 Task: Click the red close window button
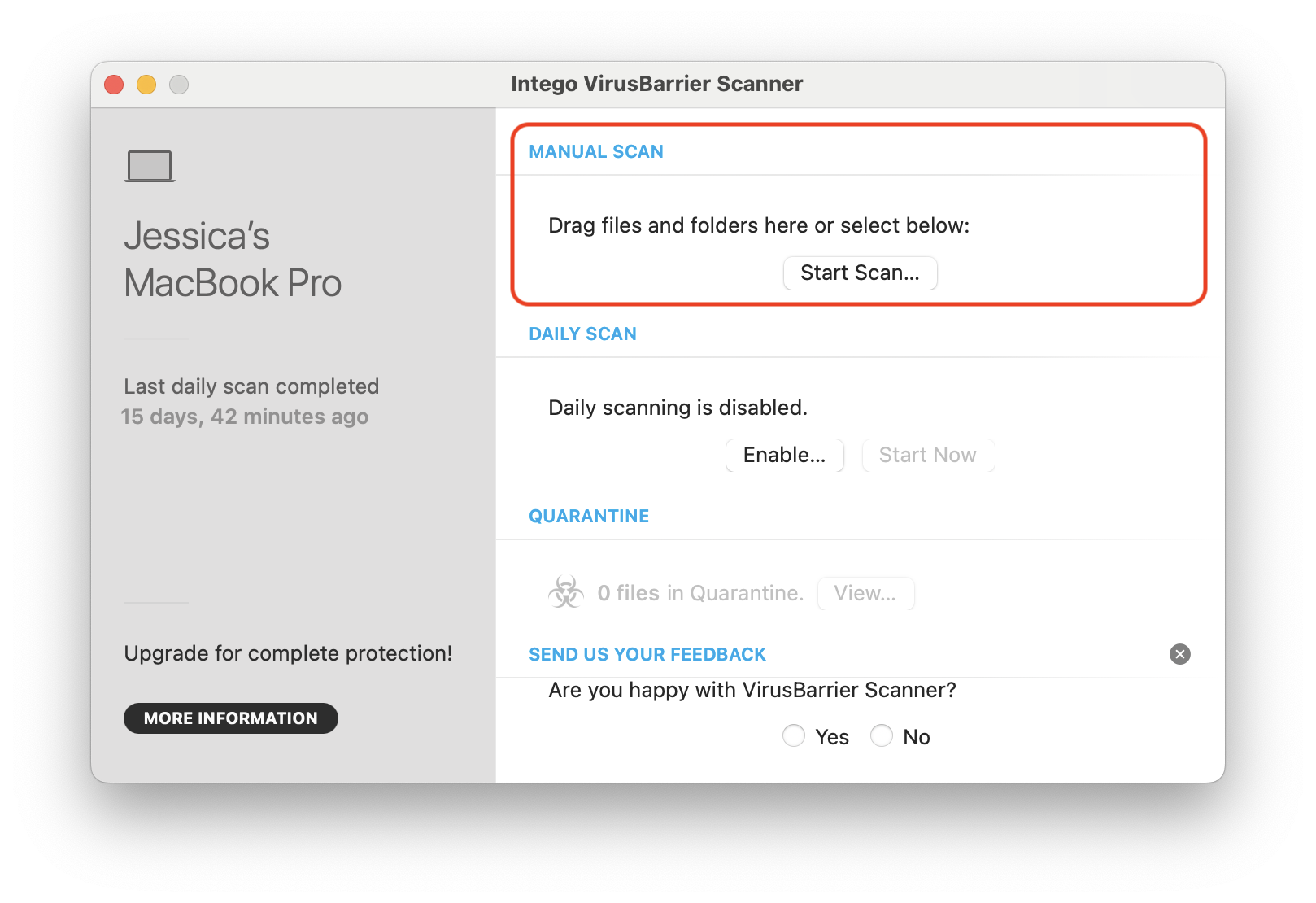coord(114,85)
